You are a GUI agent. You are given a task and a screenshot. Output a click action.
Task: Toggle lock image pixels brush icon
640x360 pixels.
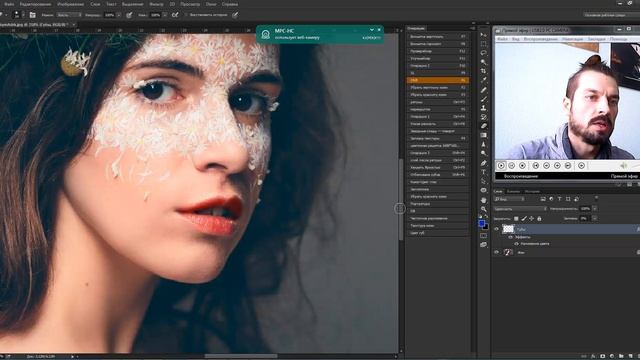tap(524, 219)
